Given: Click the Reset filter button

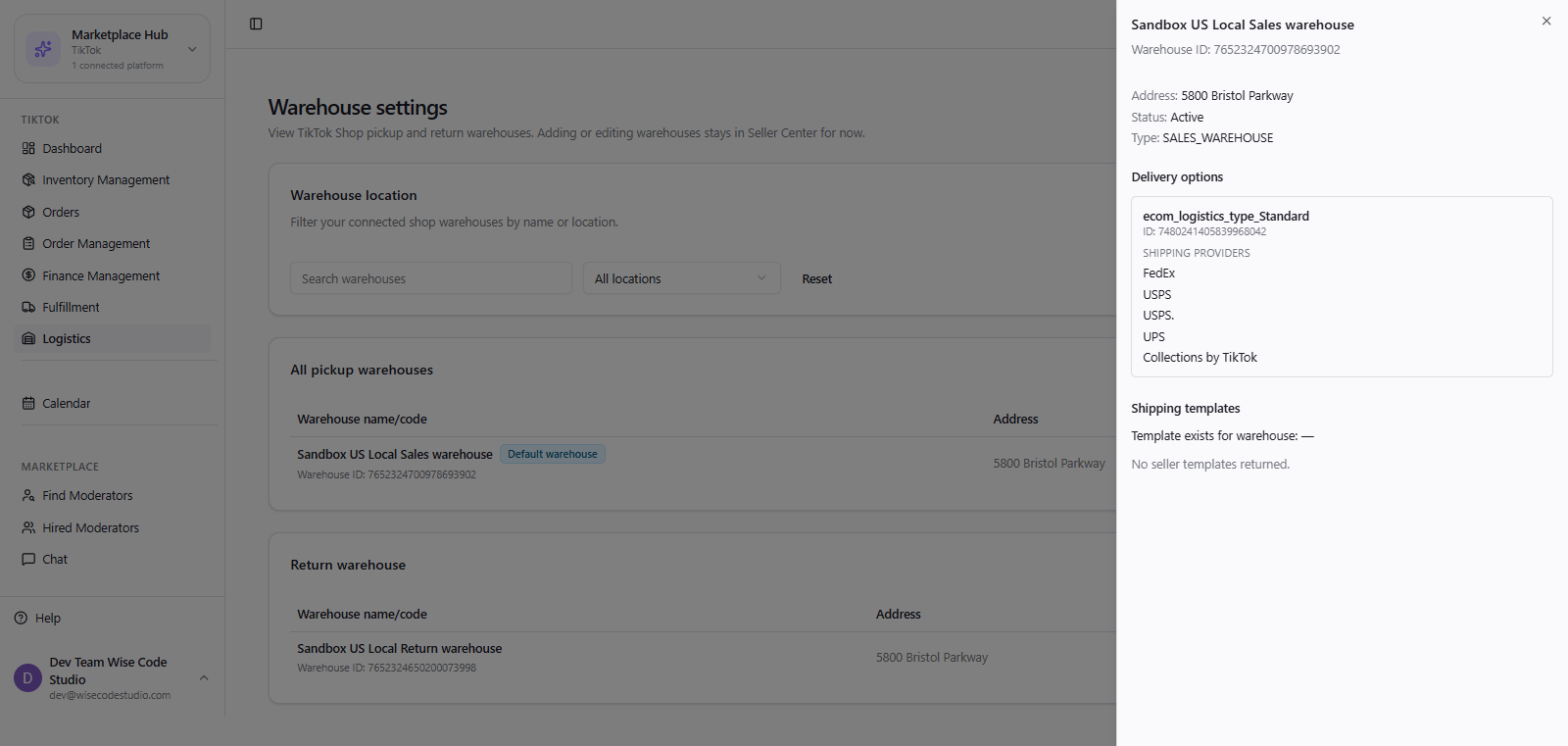Looking at the screenshot, I should click(817, 279).
